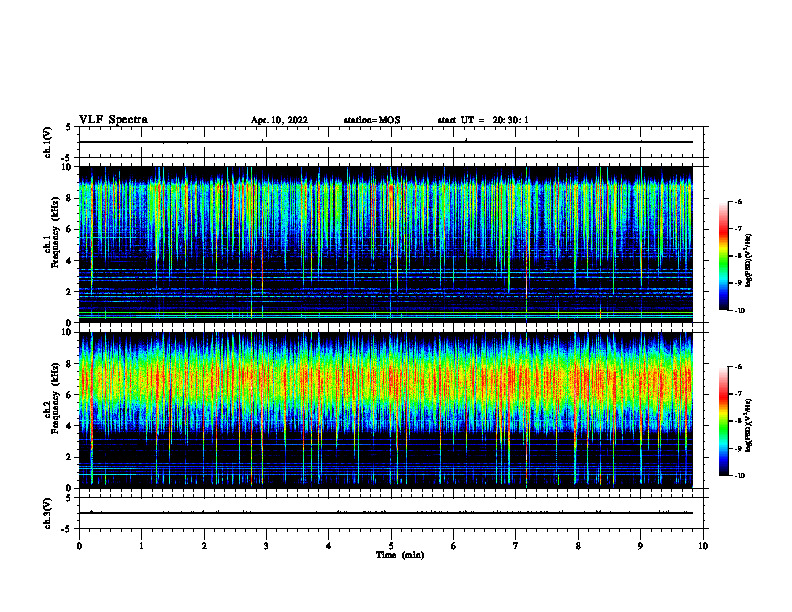The image size is (792, 612).
Task: Click the ch.2 color scale bar
Action: coord(724,421)
